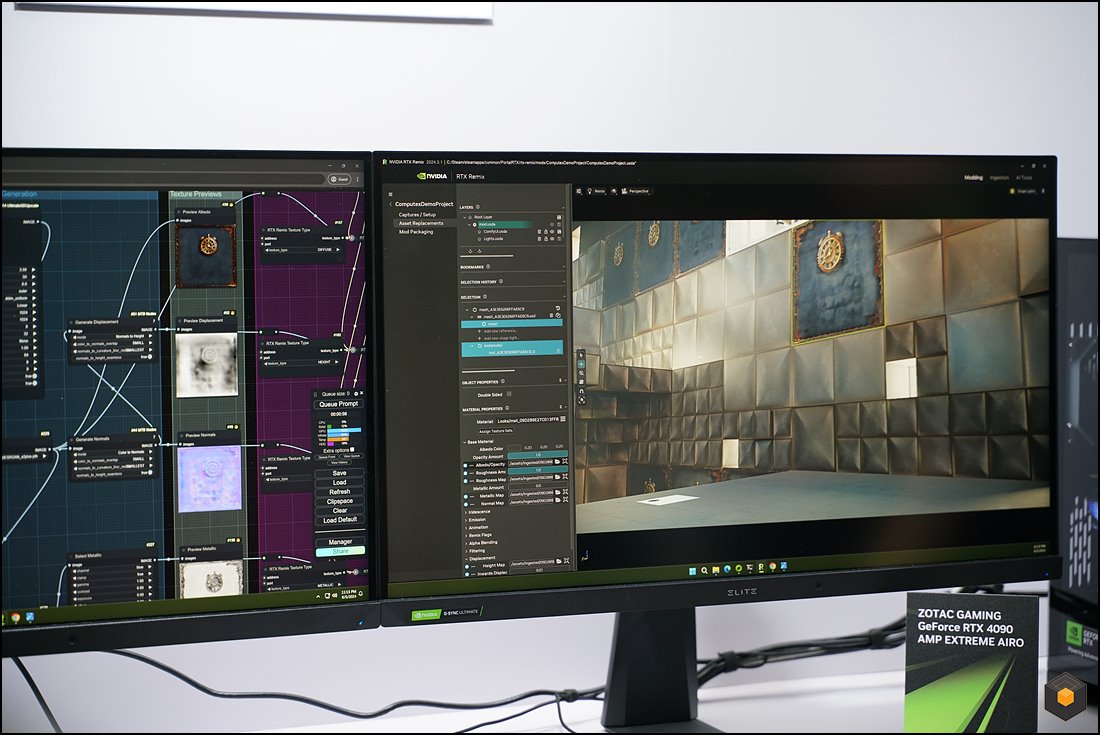Collapse the mod.usda layer row
1100x735 pixels.
(469, 224)
